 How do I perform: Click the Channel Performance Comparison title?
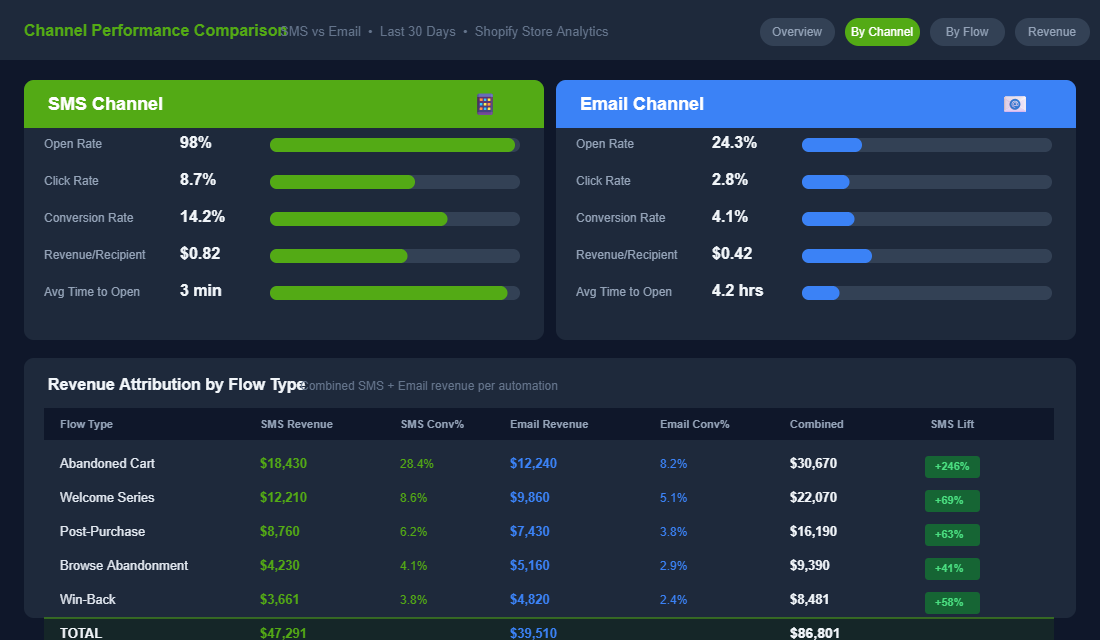(154, 31)
